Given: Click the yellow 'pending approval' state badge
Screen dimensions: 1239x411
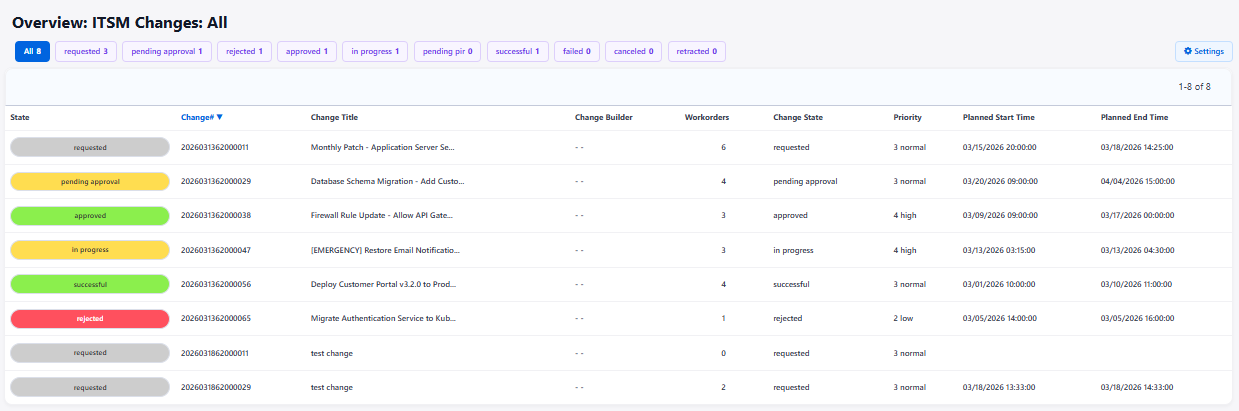Looking at the screenshot, I should click(x=90, y=181).
